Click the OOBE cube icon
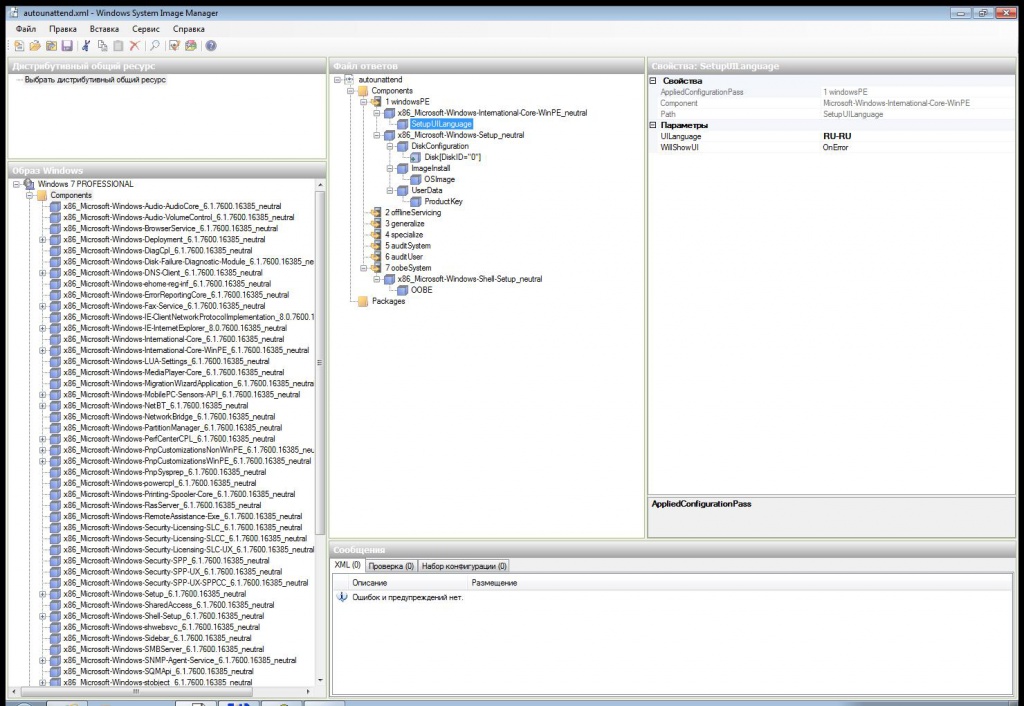 click(402, 290)
